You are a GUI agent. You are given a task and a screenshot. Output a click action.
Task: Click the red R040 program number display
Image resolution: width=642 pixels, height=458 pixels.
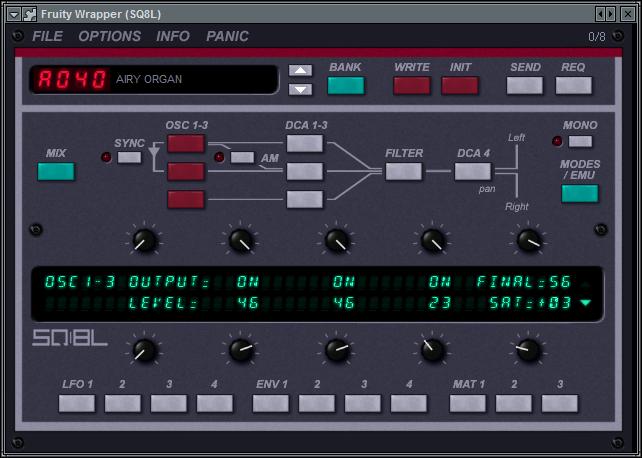point(72,79)
